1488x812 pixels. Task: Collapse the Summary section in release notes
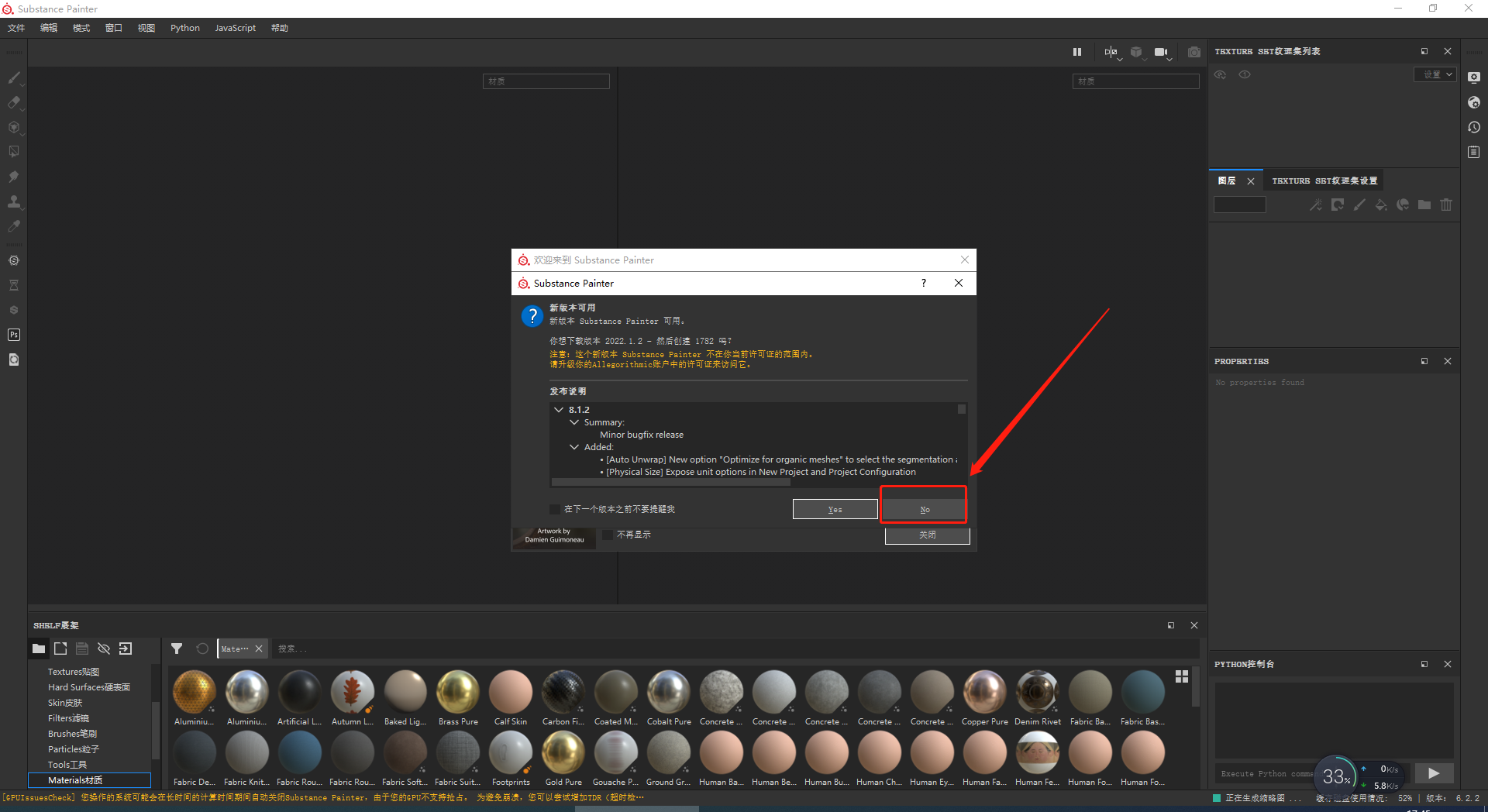pos(574,422)
